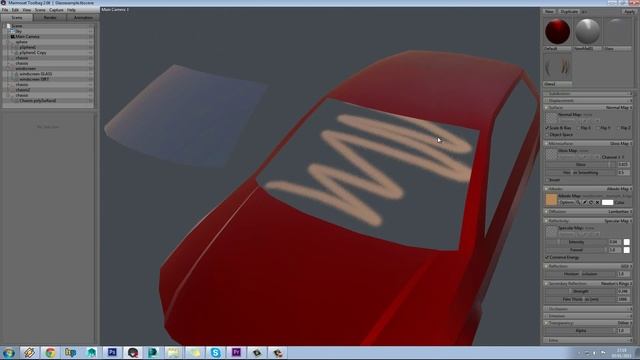Select the grey material sphere thumbnail

(x=587, y=31)
